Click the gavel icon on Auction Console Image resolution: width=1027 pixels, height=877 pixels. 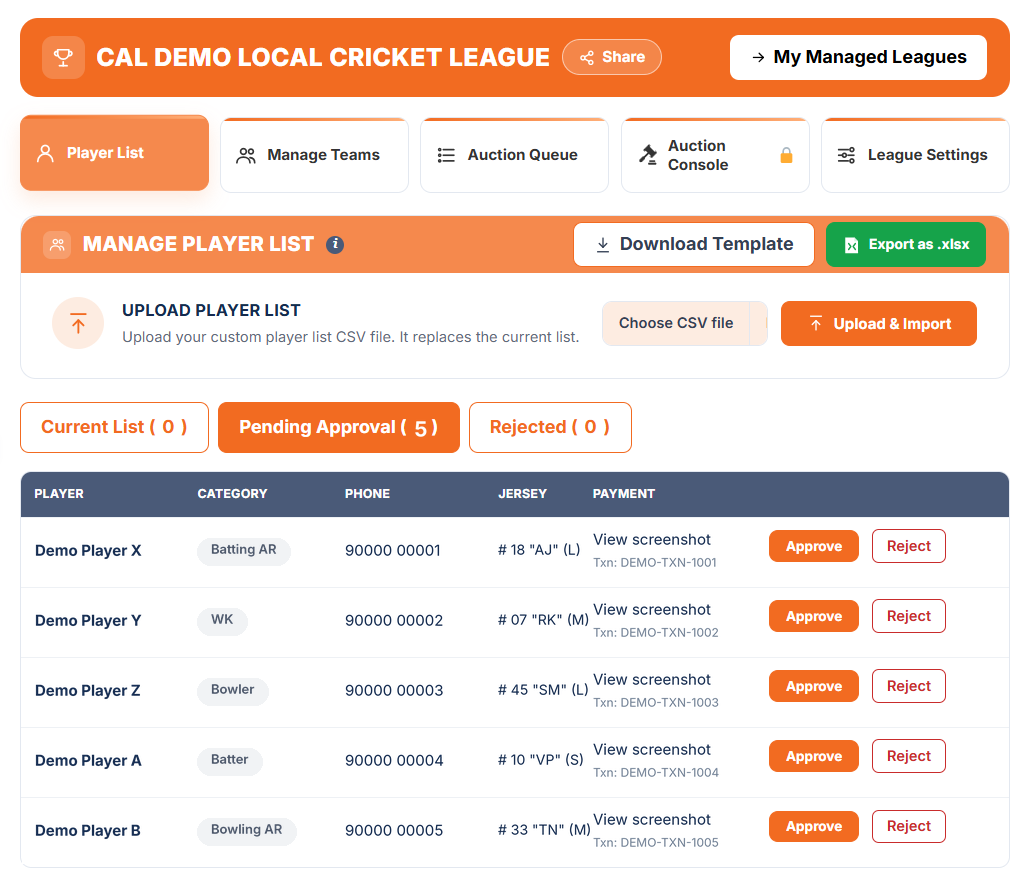tap(648, 155)
